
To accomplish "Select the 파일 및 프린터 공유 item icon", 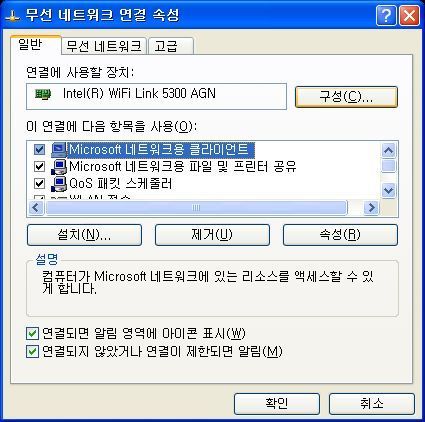I will tap(59, 166).
